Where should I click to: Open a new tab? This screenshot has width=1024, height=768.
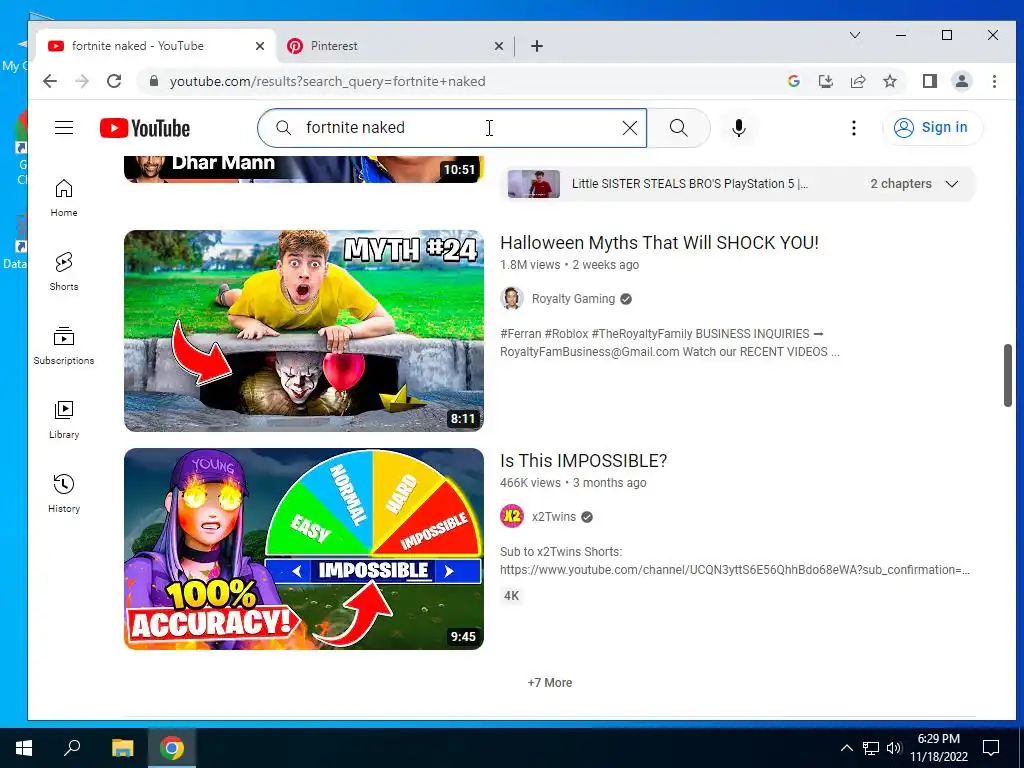[x=537, y=46]
